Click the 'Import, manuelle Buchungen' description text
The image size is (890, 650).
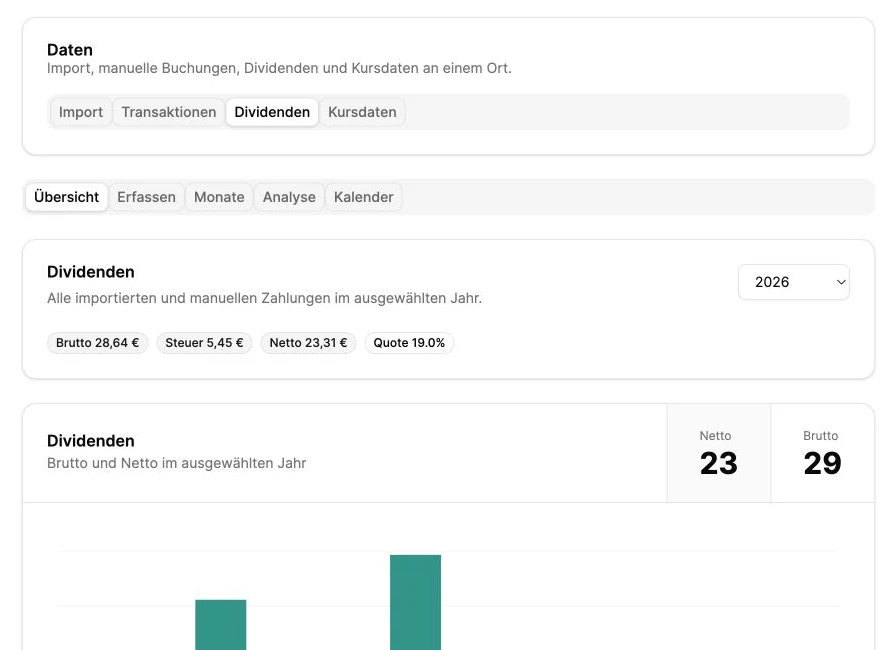coord(279,68)
